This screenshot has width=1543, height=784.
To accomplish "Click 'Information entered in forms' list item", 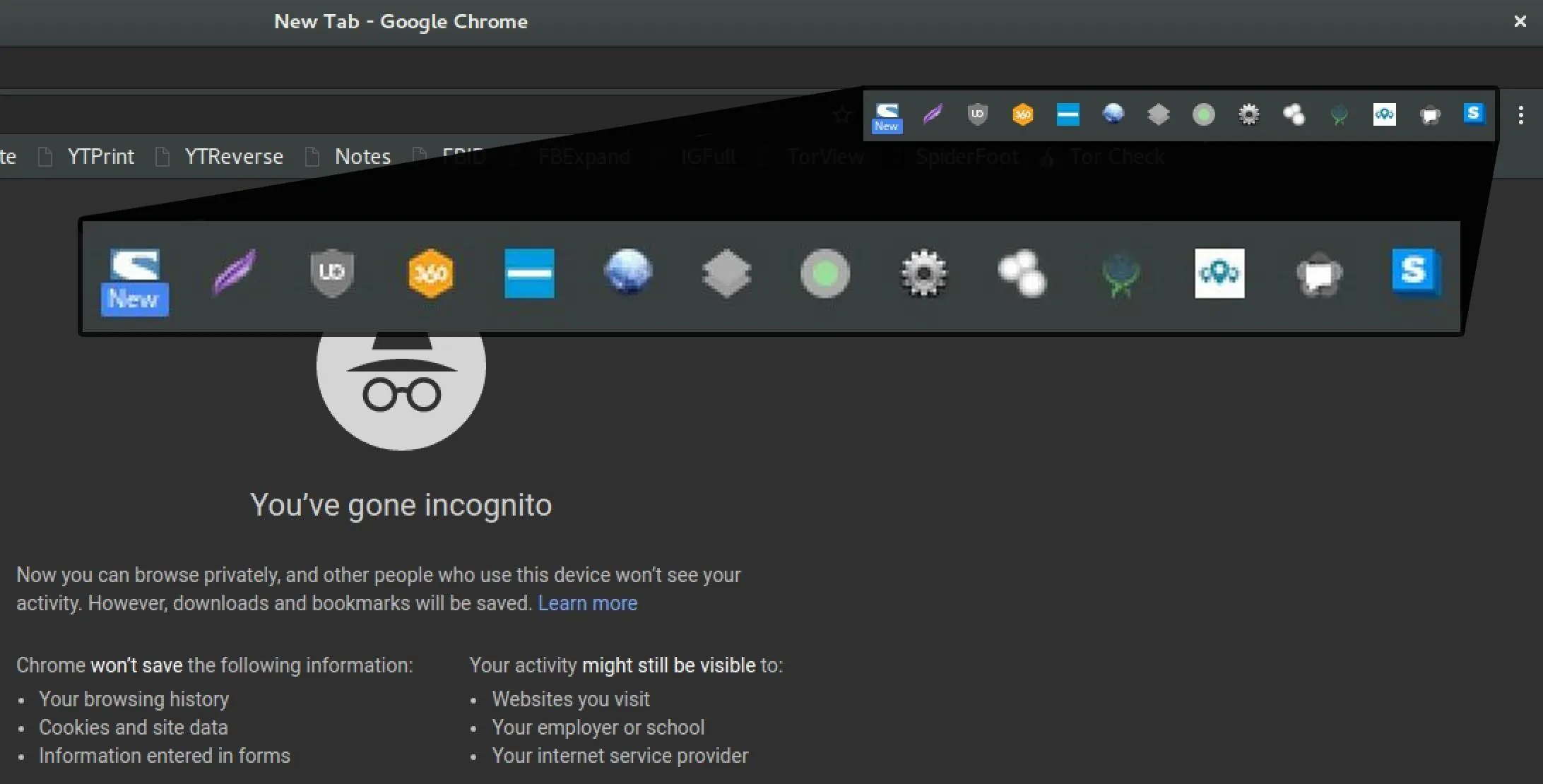I will click(165, 756).
